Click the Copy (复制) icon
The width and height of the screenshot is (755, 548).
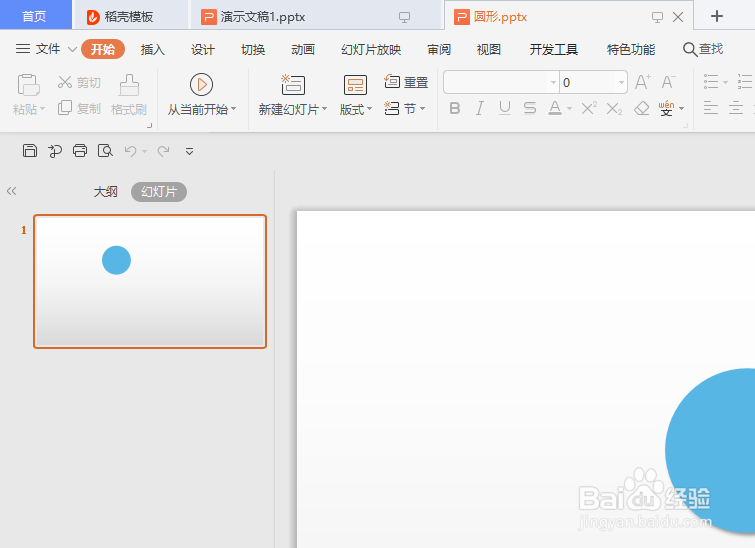pos(65,108)
